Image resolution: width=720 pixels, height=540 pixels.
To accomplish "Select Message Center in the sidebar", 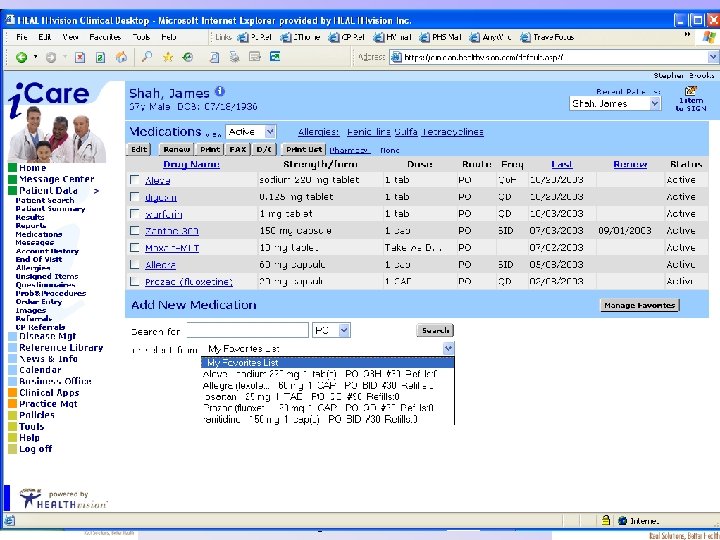I will [x=56, y=179].
